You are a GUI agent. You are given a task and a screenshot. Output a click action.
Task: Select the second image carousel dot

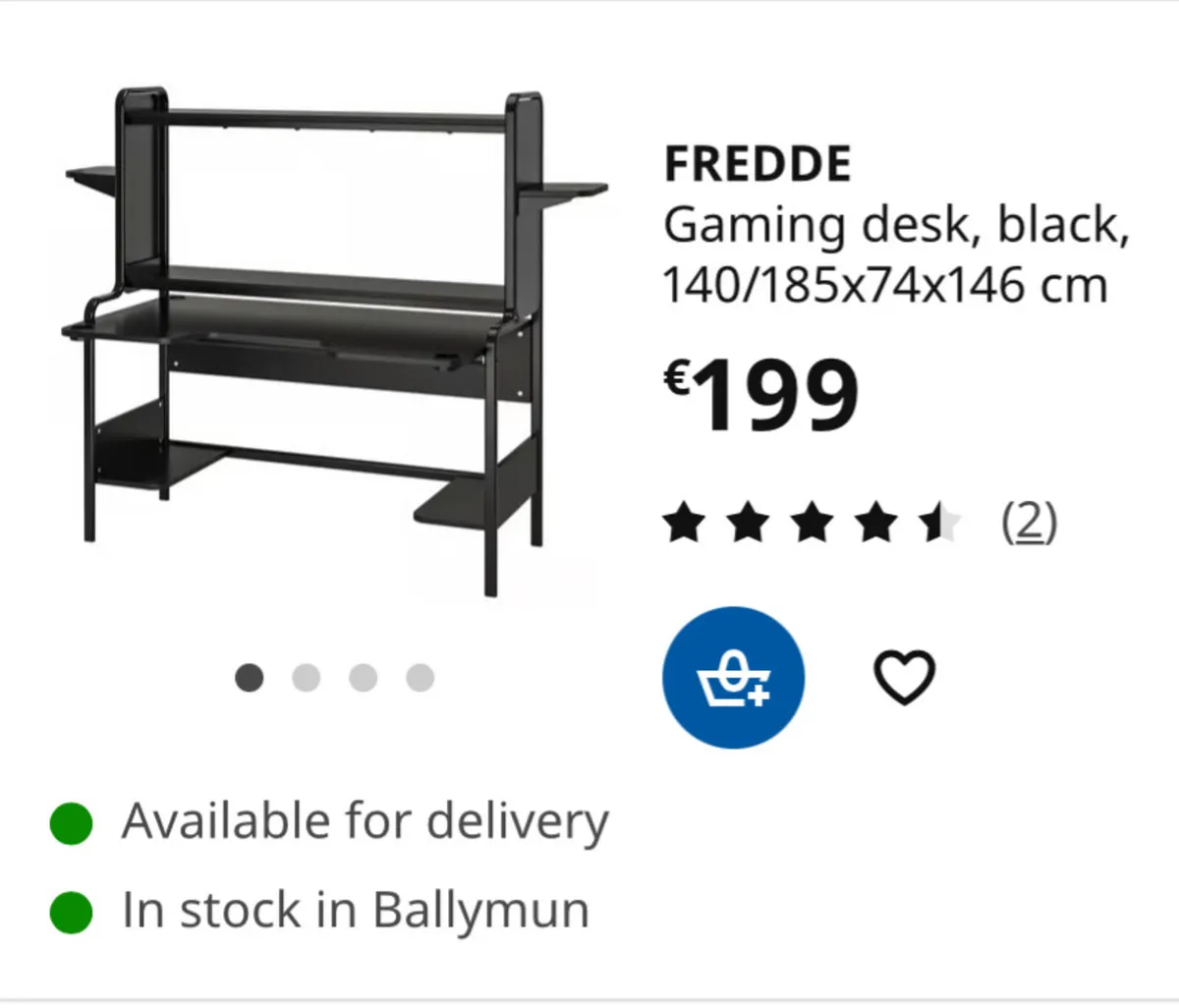click(307, 677)
